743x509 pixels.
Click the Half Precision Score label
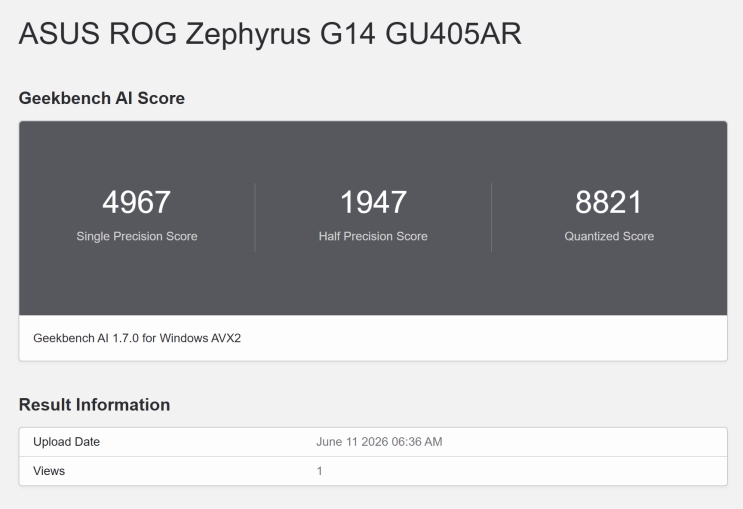pos(373,236)
